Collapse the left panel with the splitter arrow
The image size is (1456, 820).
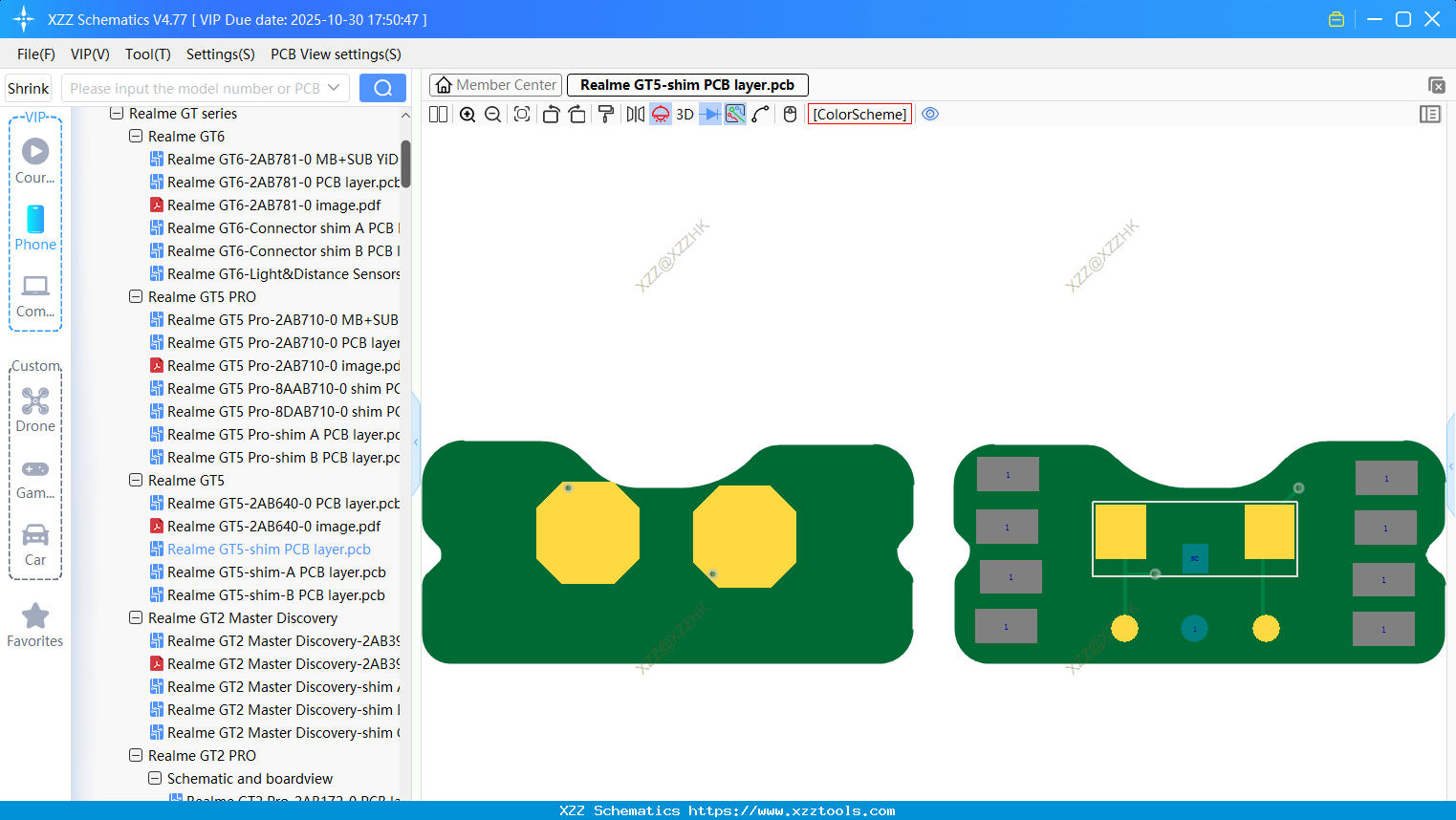[x=416, y=442]
